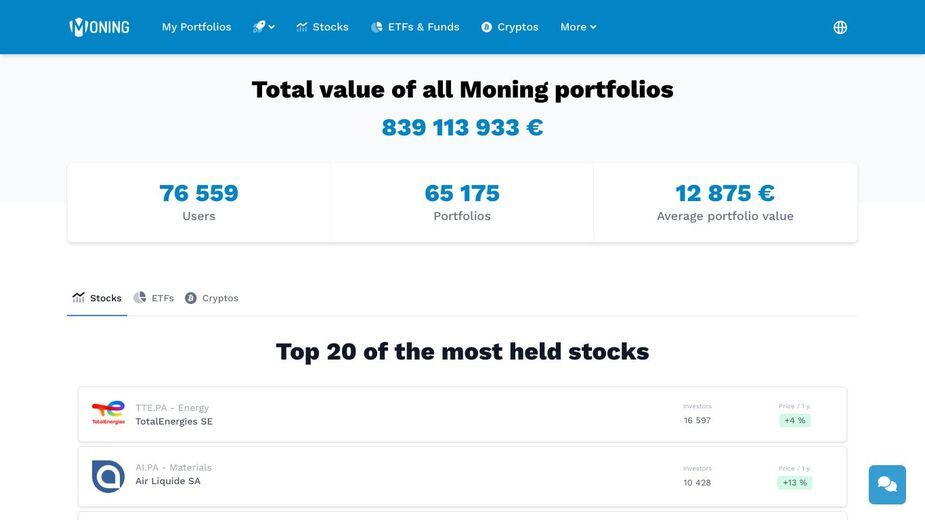This screenshot has width=925, height=520.
Task: Click the Air Liquide logo
Action: tap(109, 476)
